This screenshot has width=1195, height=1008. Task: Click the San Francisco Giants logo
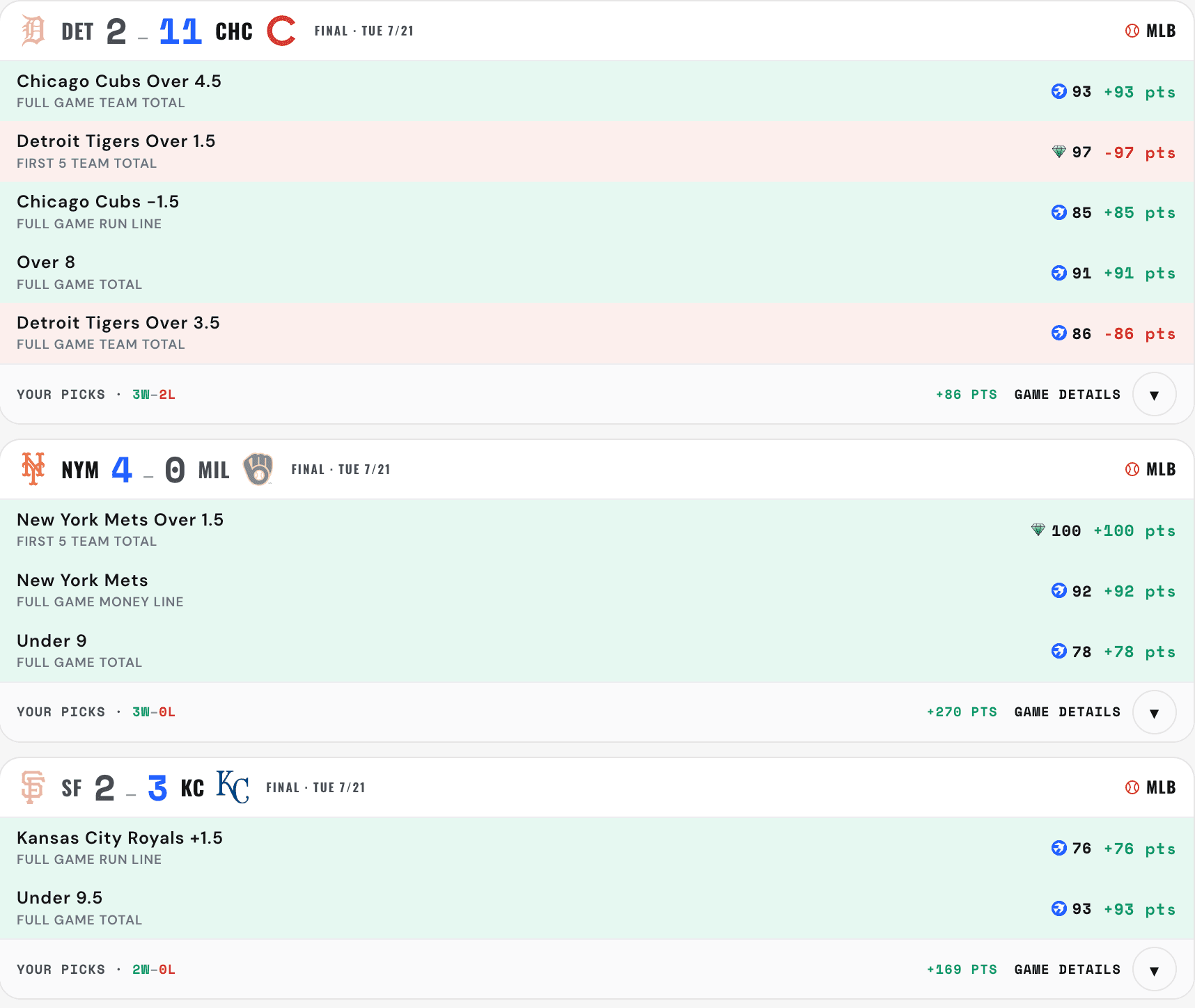[x=33, y=787]
